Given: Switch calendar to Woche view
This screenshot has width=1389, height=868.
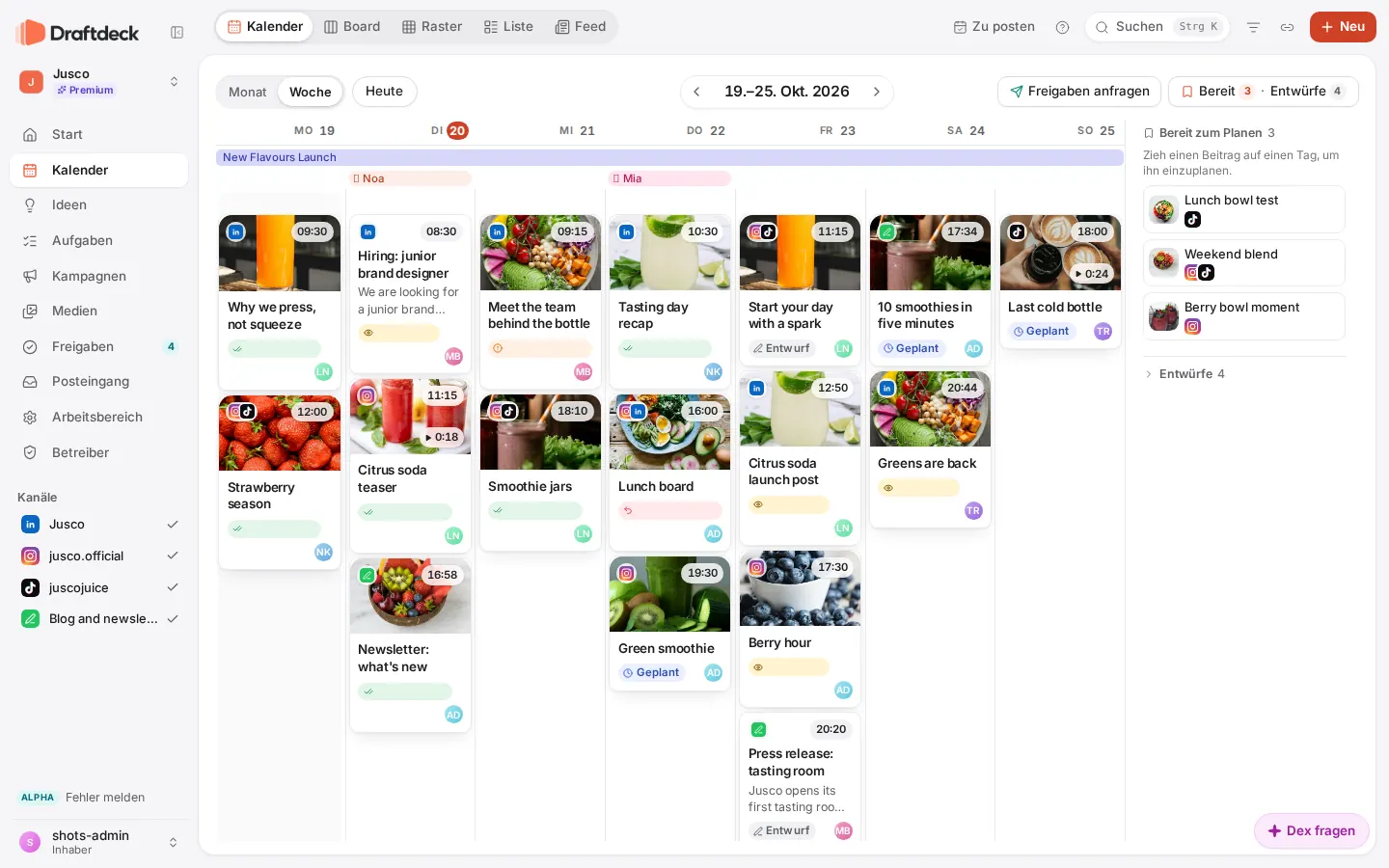Looking at the screenshot, I should (x=311, y=93).
